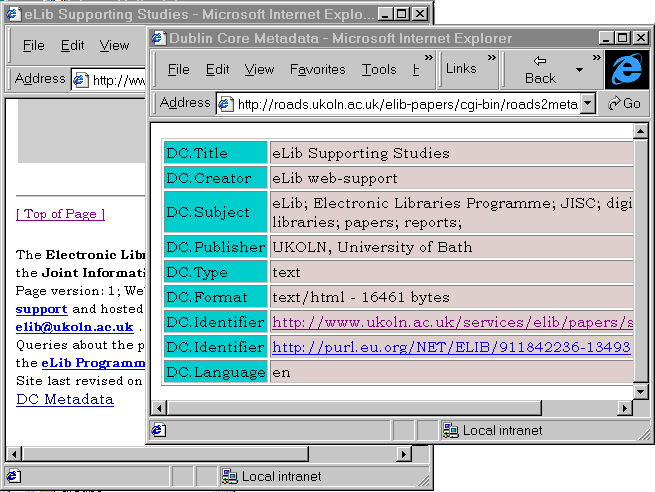Click the Links toolbar label

[x=461, y=68]
